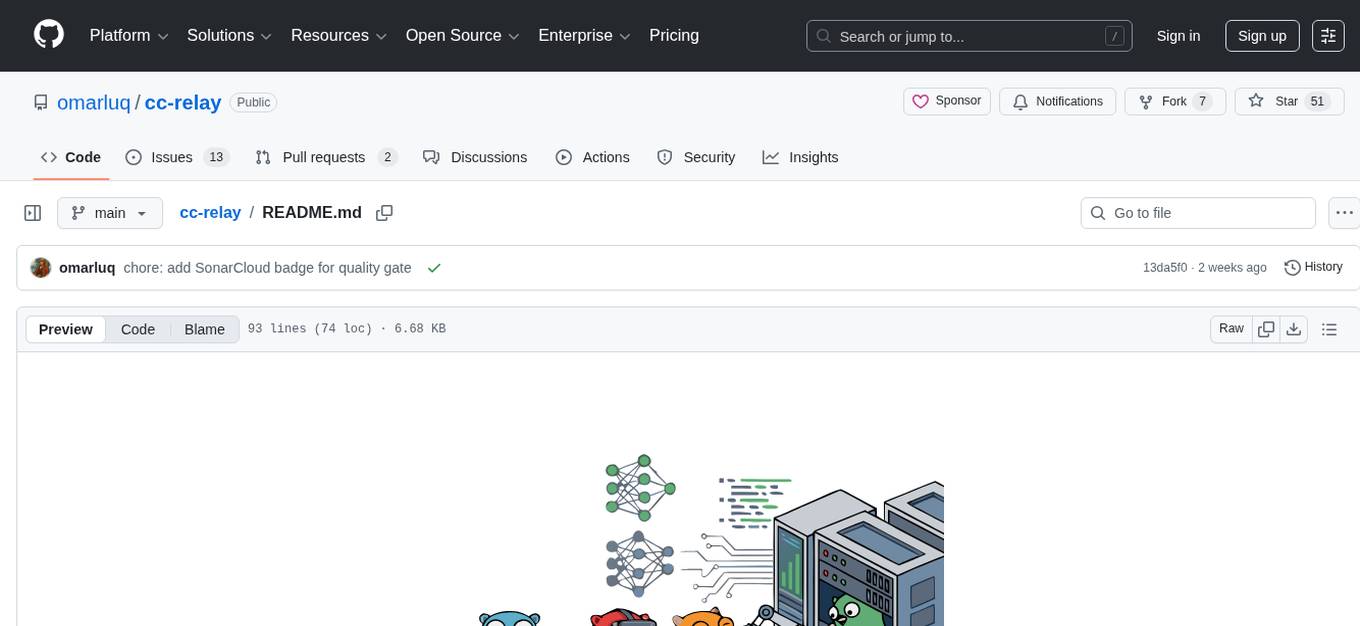Image resolution: width=1360 pixels, height=626 pixels.
Task: Download the raw README file icon
Action: pyautogui.click(x=1294, y=328)
